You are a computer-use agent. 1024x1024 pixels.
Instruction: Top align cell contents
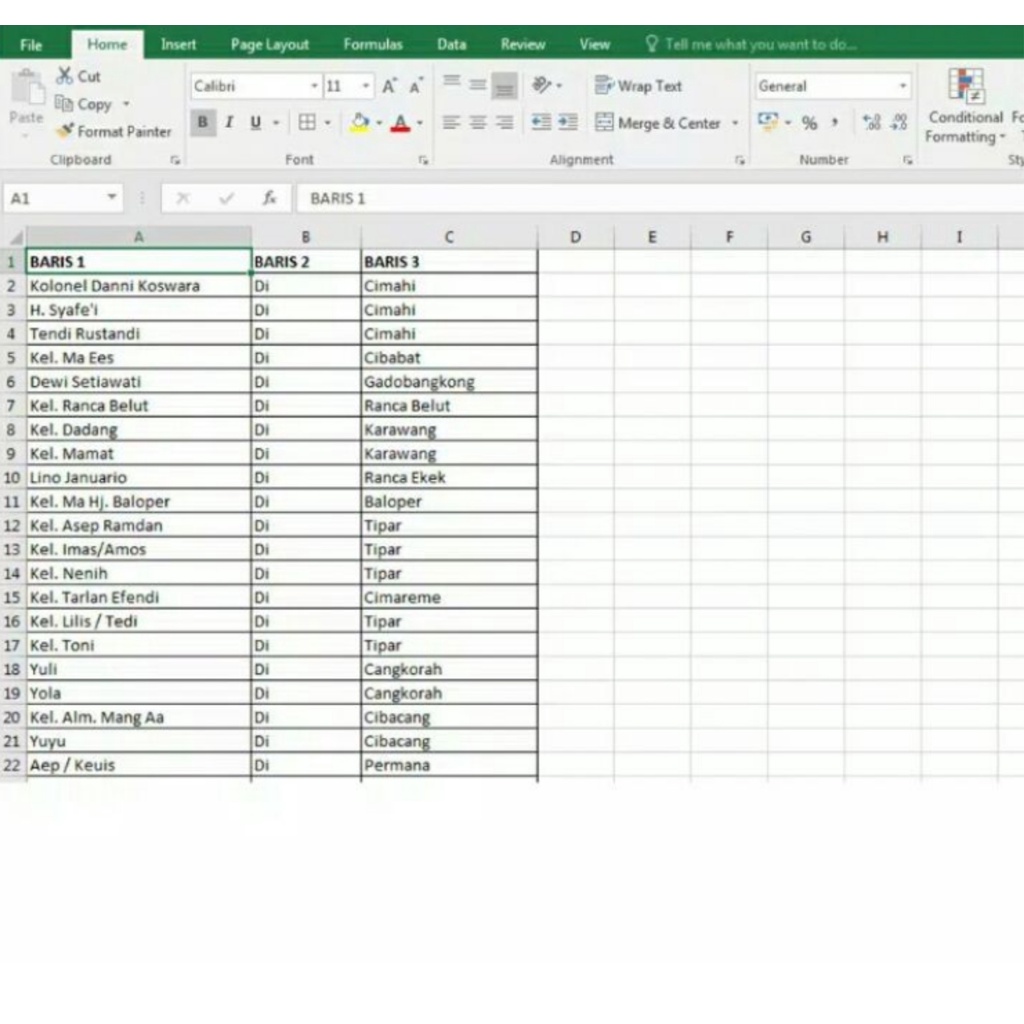(451, 84)
